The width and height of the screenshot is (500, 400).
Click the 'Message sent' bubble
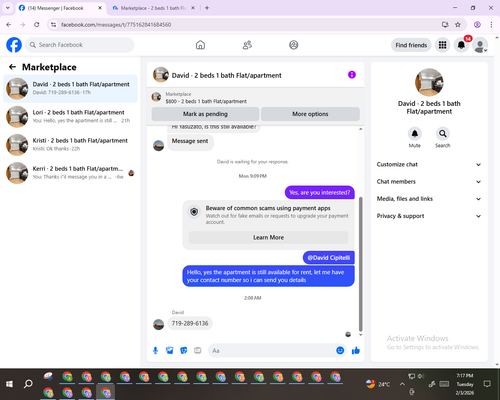[x=190, y=141]
